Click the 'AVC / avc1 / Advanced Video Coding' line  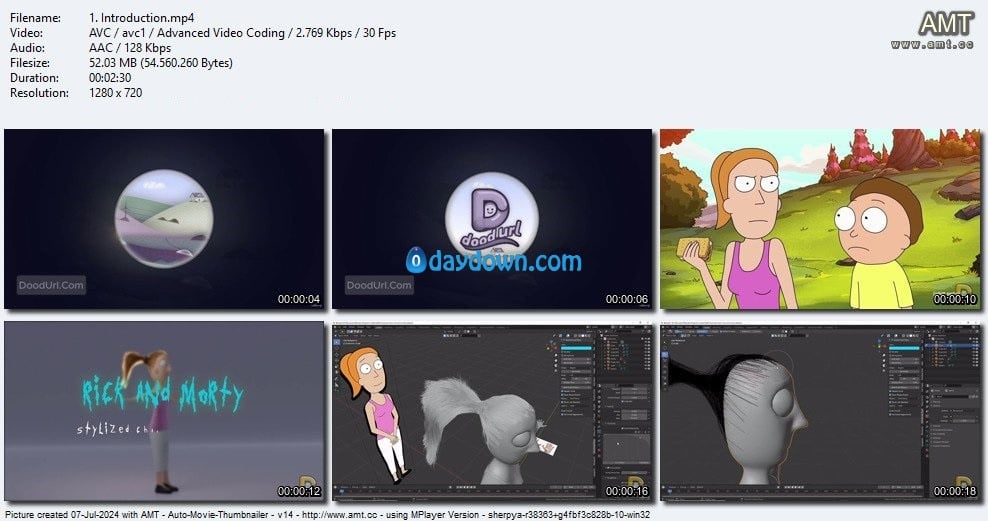click(x=243, y=33)
